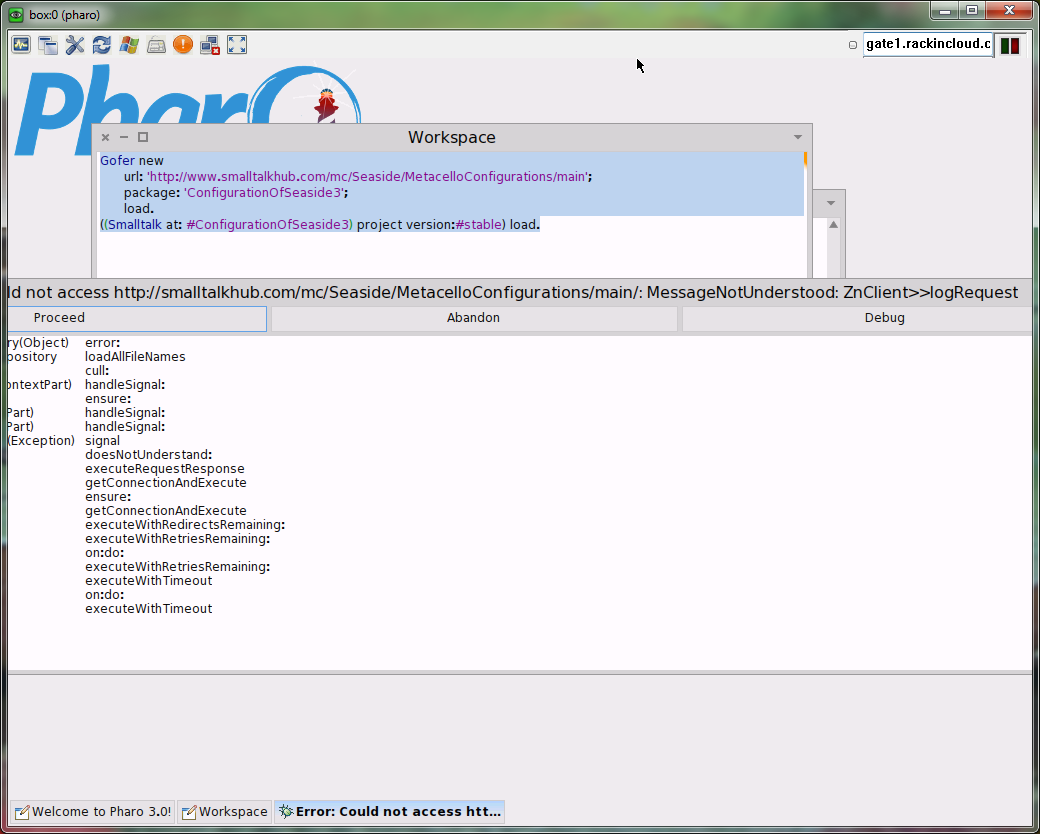
Task: Open the menu triangle of the window behind Workspace
Action: [x=831, y=203]
